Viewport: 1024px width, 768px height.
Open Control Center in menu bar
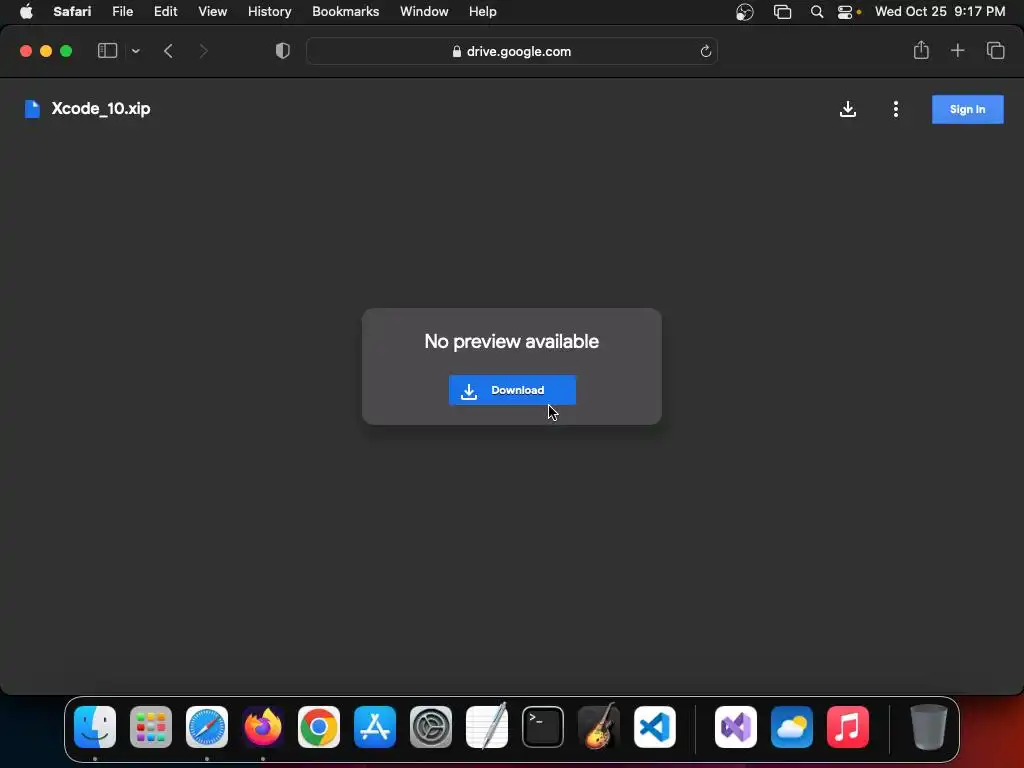tap(845, 12)
